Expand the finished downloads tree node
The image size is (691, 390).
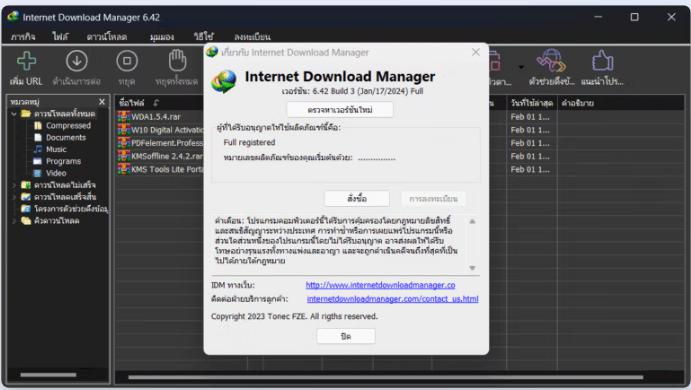click(x=14, y=197)
